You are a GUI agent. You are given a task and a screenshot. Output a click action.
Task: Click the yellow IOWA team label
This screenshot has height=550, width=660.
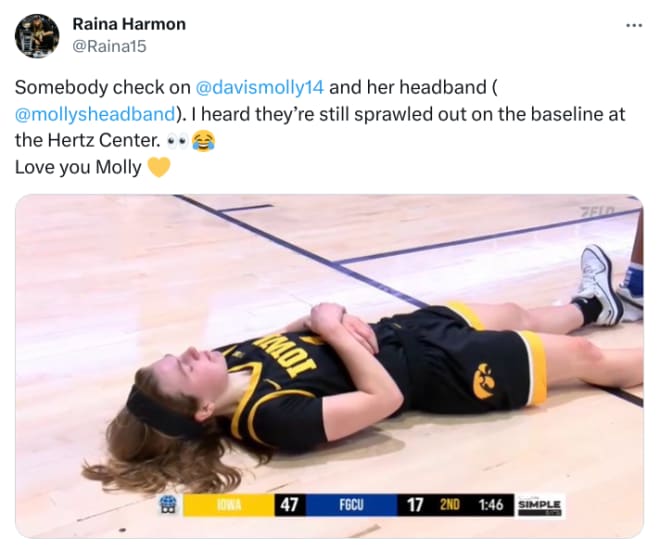coord(229,505)
